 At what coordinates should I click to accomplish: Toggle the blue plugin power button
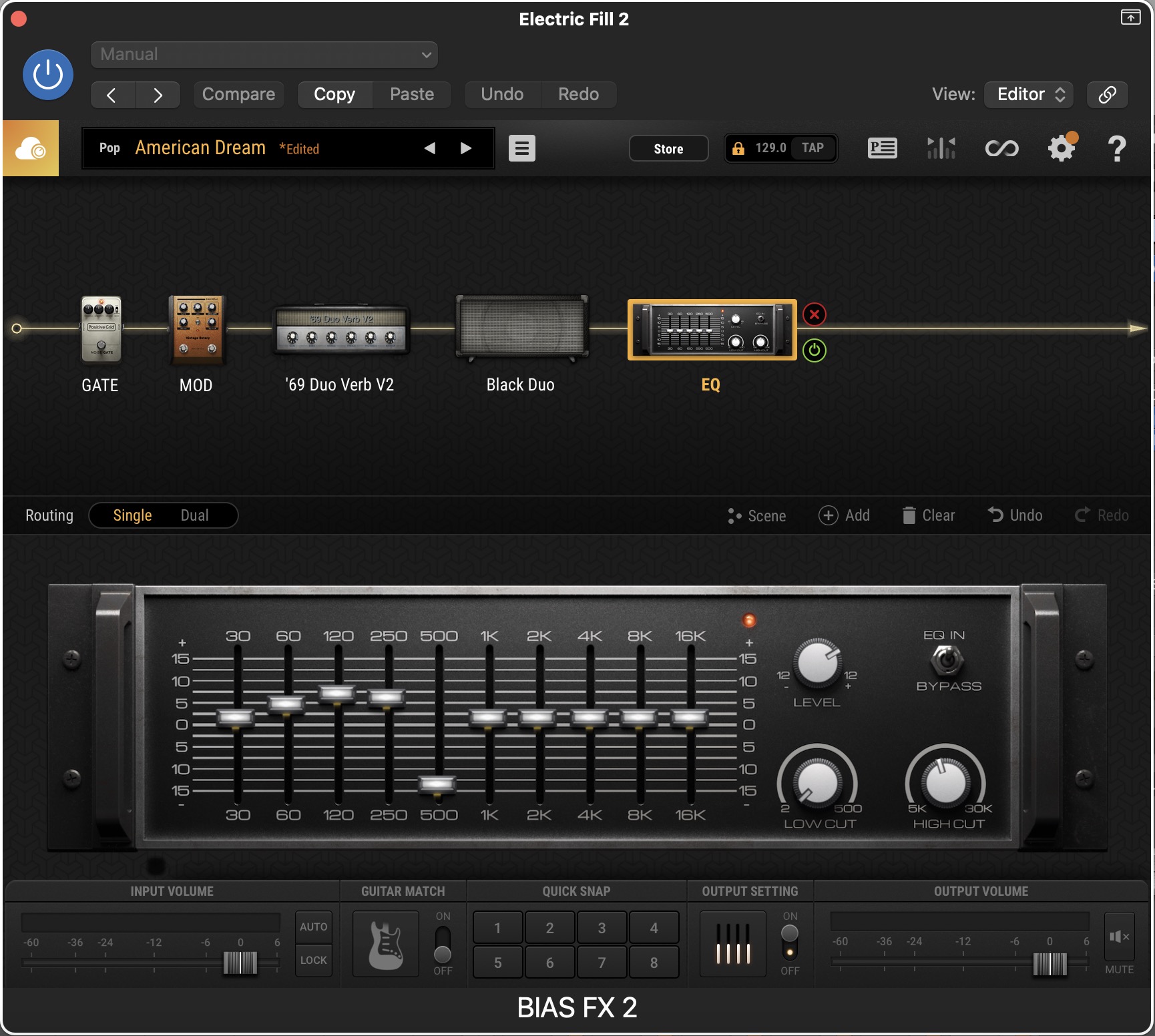[48, 75]
